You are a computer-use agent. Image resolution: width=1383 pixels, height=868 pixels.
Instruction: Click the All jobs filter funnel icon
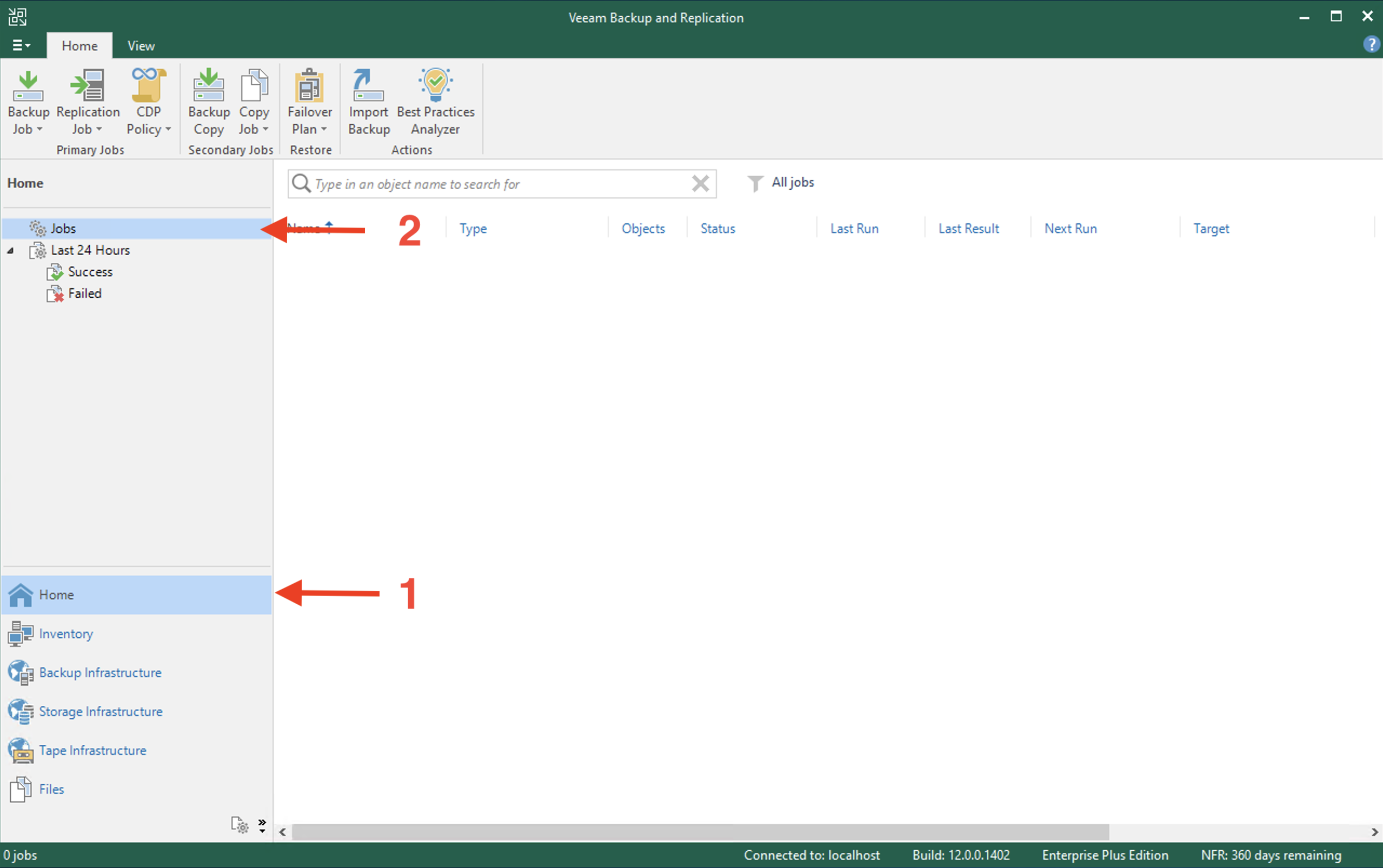755,184
